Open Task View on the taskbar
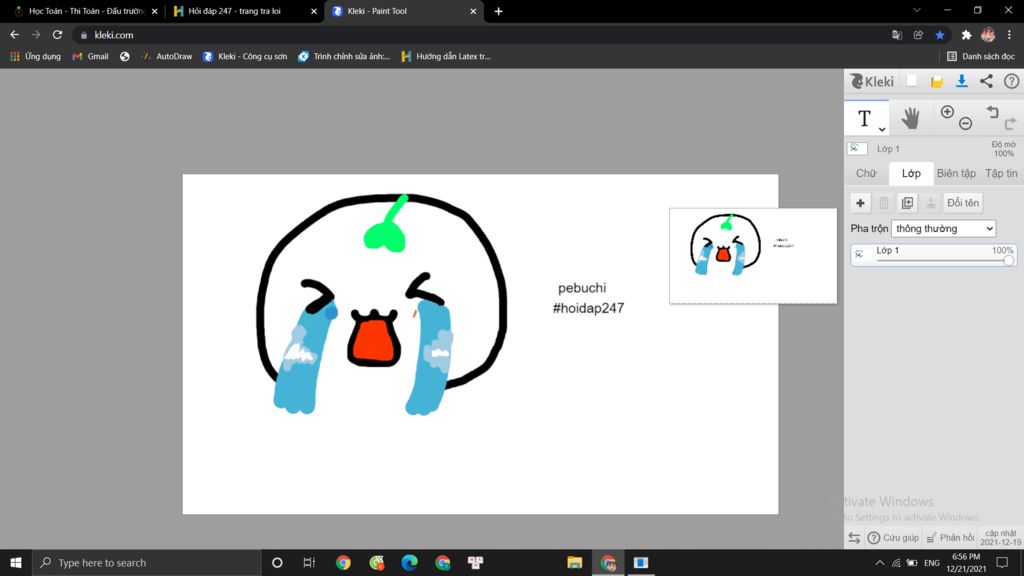 coord(310,562)
